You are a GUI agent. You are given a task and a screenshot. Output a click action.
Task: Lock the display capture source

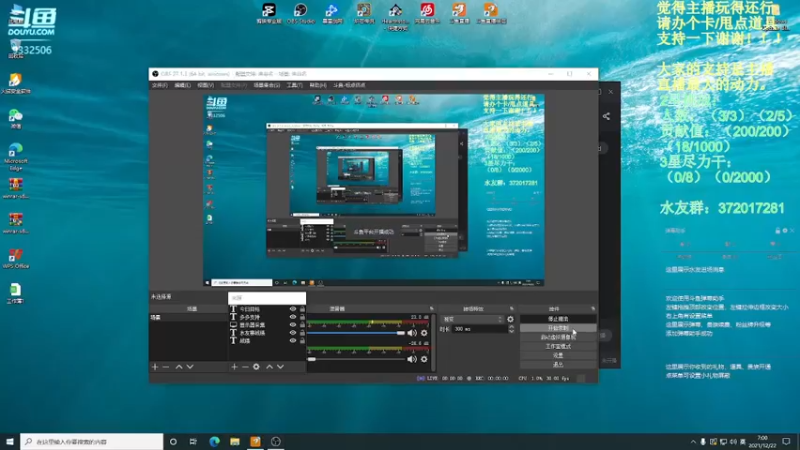tap(302, 324)
